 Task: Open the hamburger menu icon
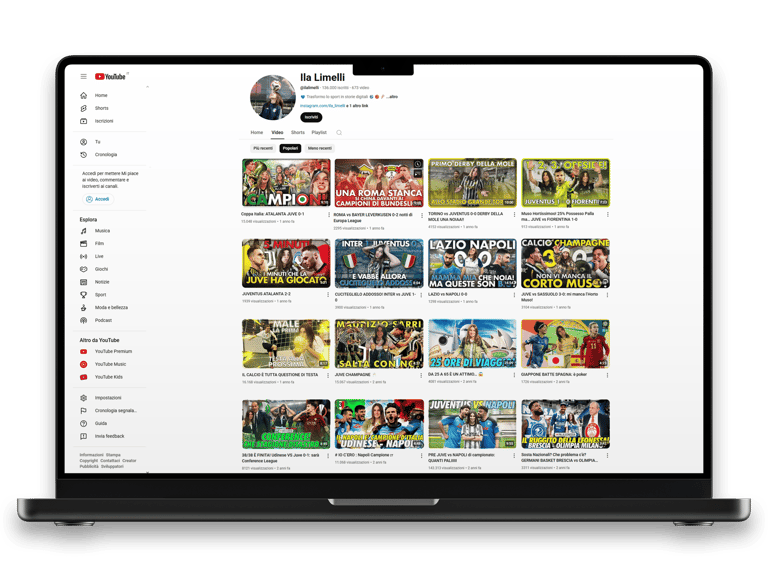pyautogui.click(x=84, y=76)
